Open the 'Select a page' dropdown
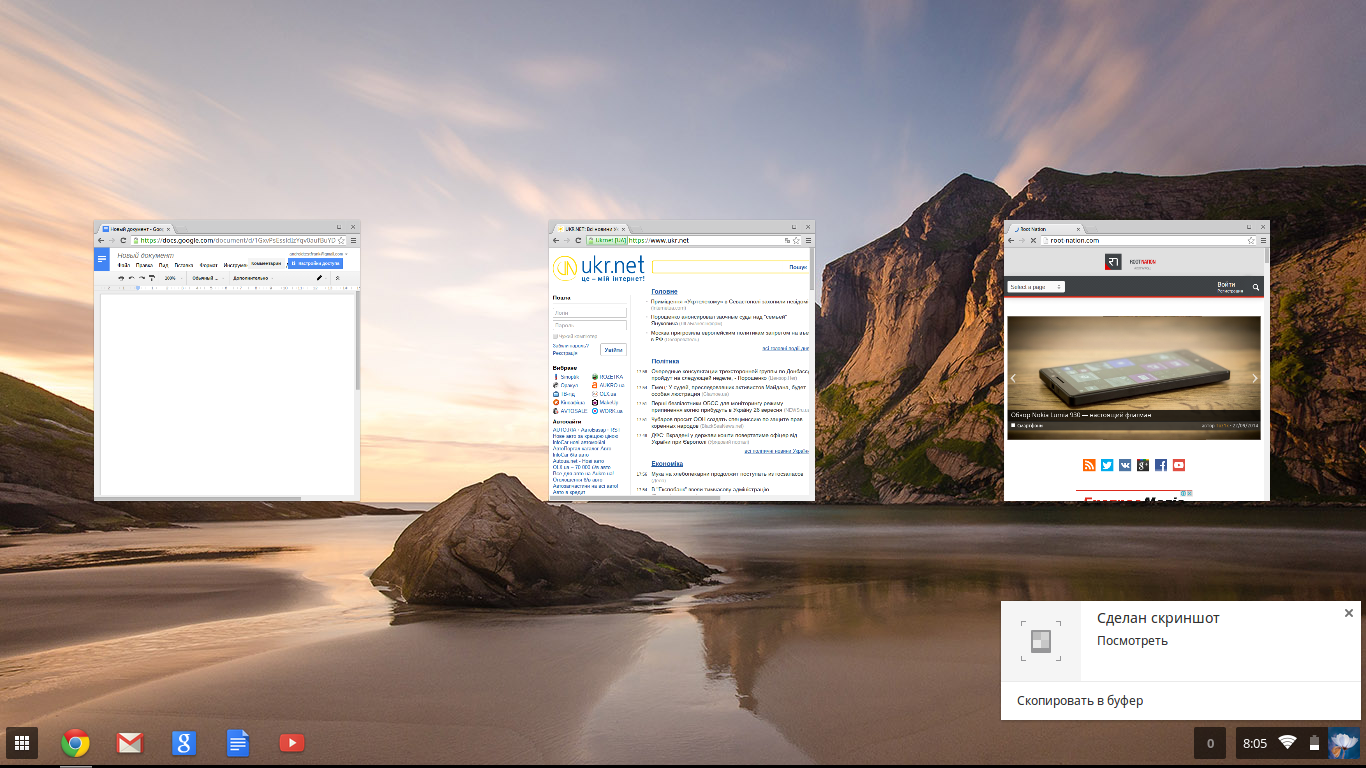1366x768 pixels. [1036, 287]
